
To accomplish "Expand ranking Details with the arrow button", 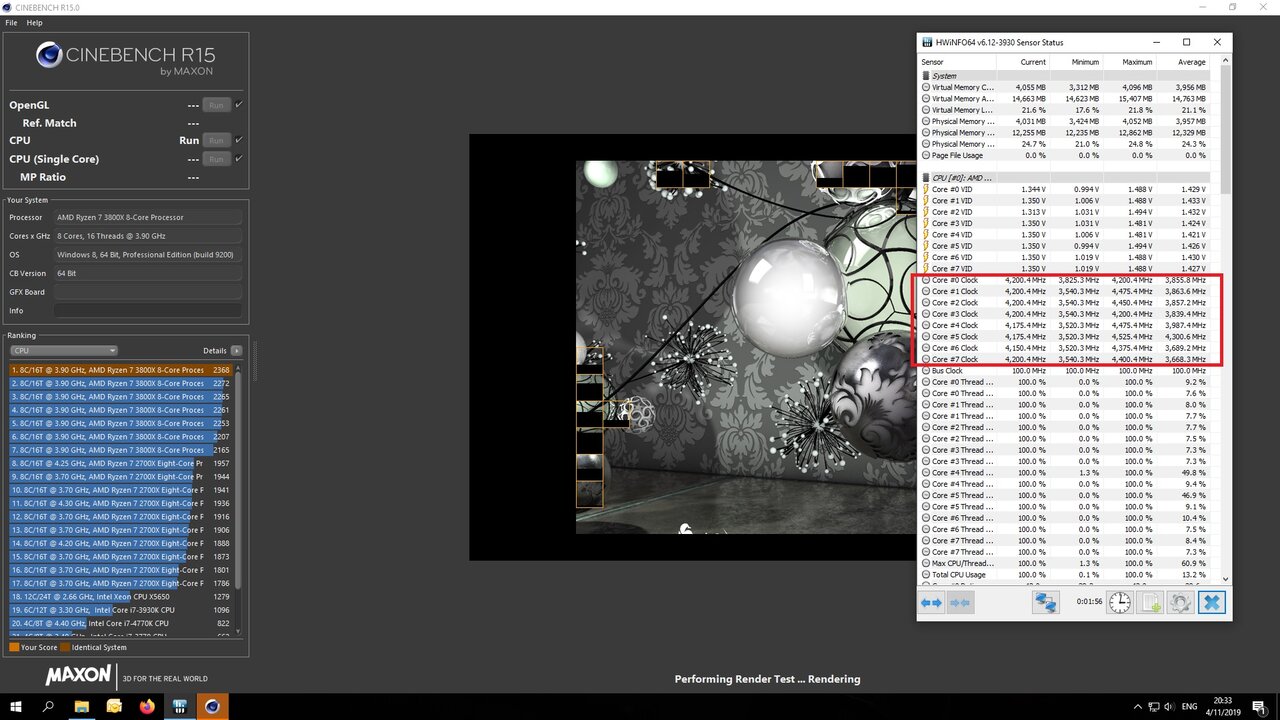I will pos(236,351).
